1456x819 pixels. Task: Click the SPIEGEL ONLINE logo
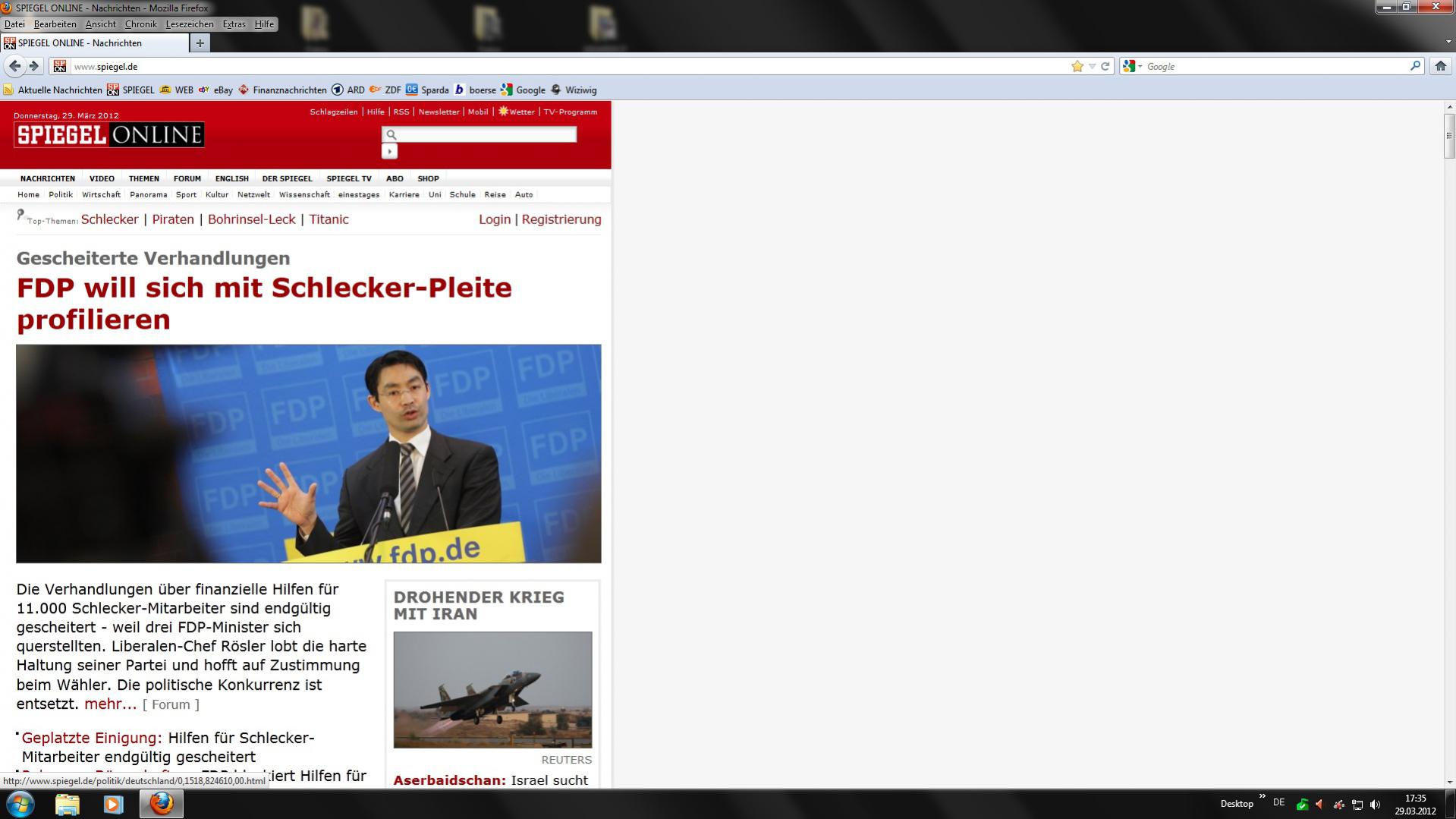click(109, 135)
